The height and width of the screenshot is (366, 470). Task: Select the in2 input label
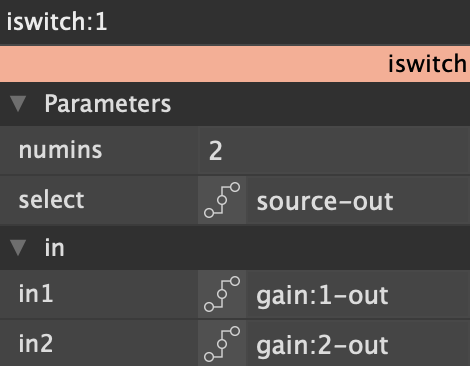click(x=36, y=344)
